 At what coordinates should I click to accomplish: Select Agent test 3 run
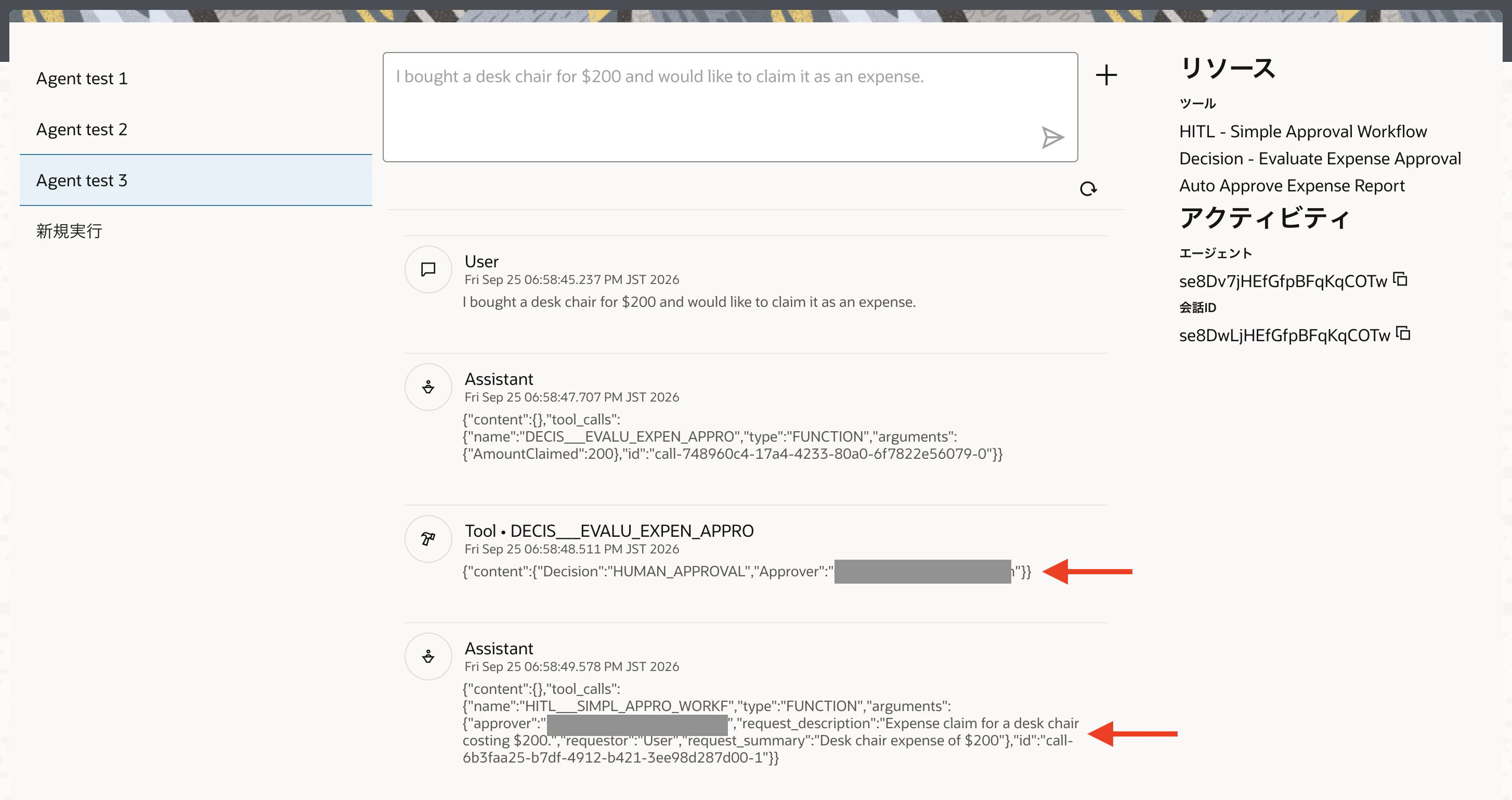pyautogui.click(x=196, y=180)
